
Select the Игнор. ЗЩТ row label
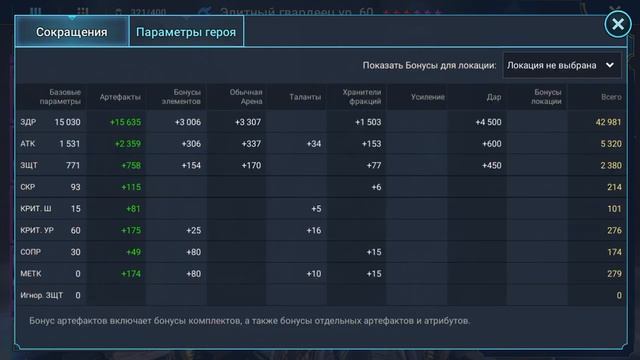pyautogui.click(x=42, y=295)
